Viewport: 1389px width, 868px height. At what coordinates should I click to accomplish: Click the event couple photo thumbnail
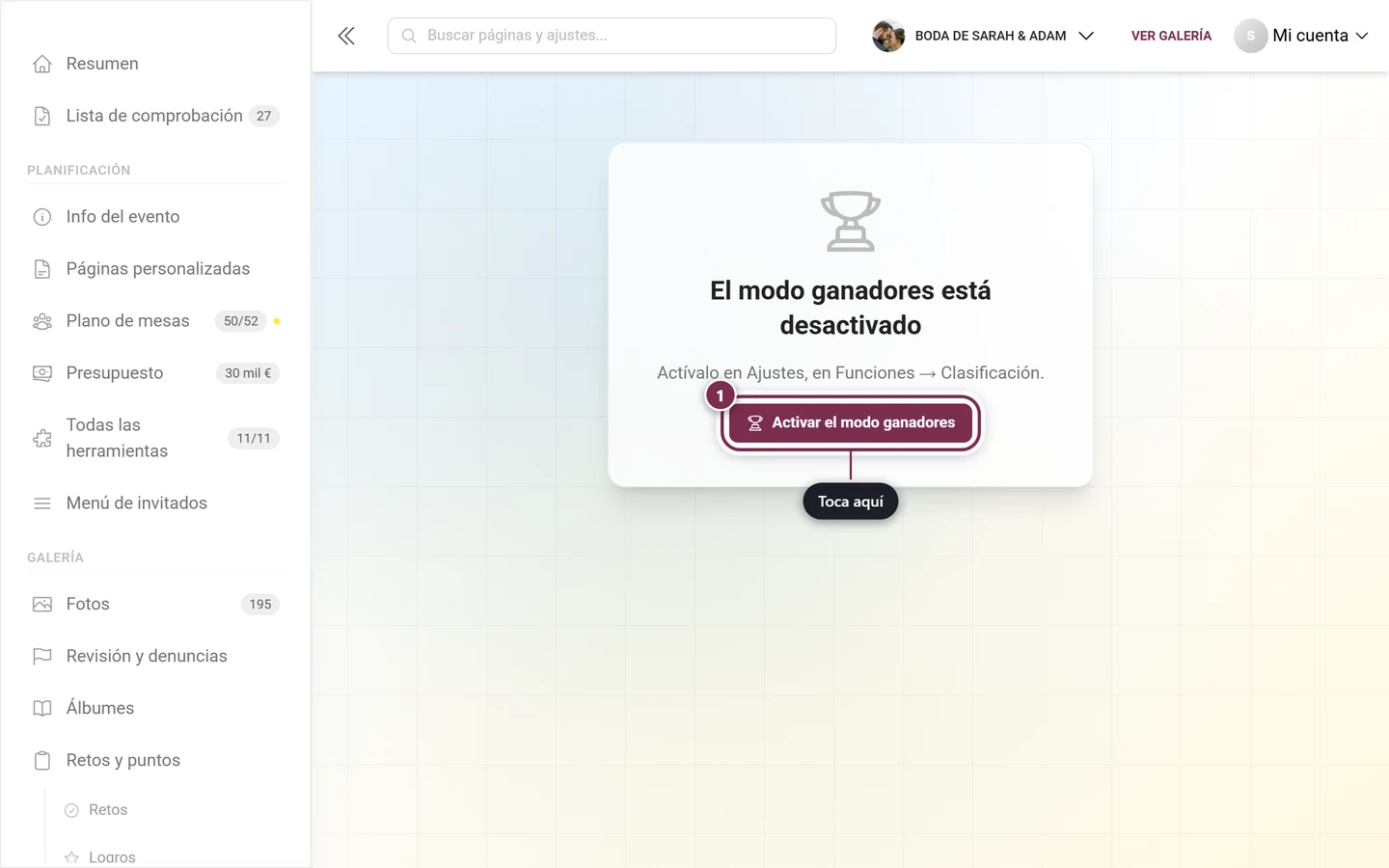pos(888,36)
